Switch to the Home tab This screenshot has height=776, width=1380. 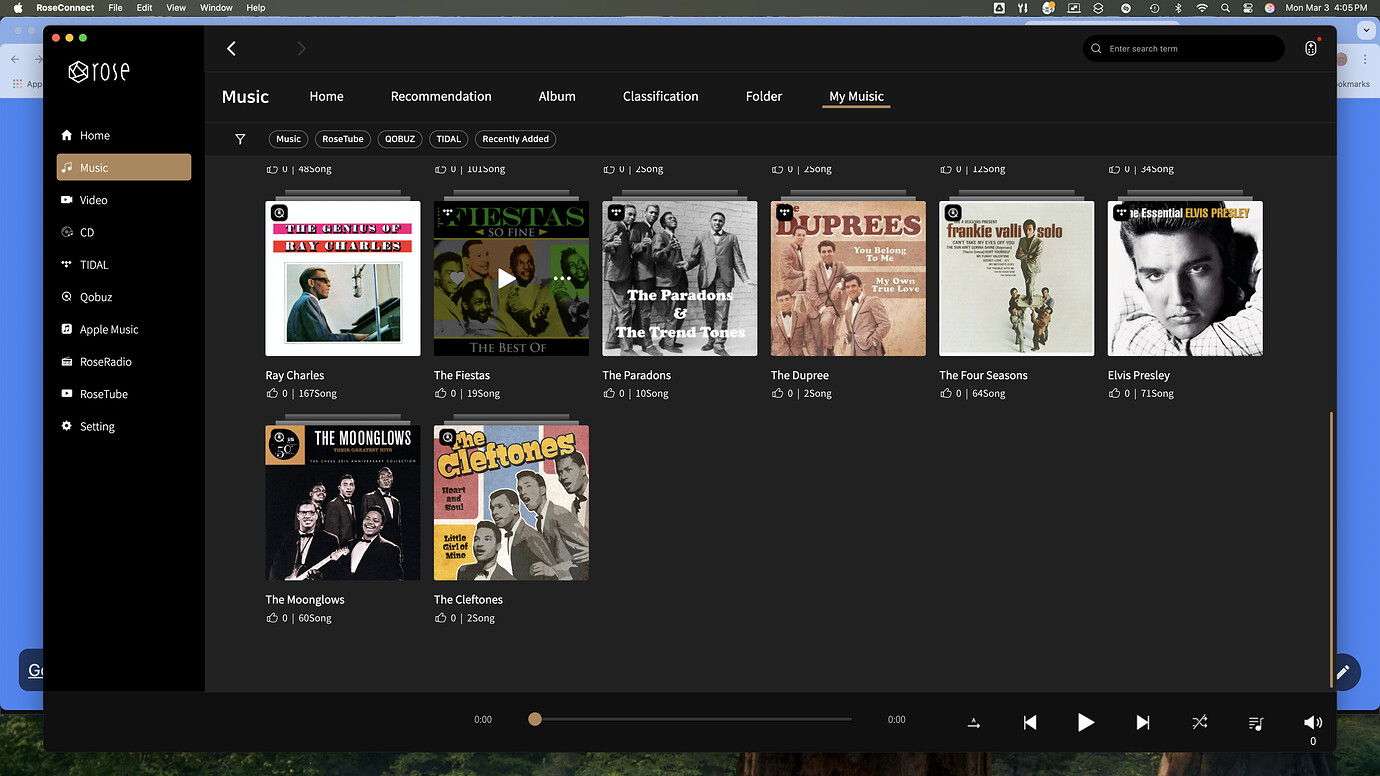pyautogui.click(x=326, y=96)
